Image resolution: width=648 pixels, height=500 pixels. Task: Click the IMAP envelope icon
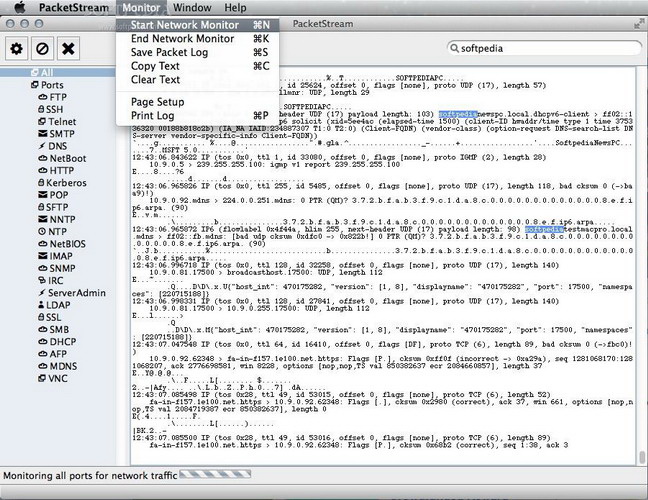point(43,256)
